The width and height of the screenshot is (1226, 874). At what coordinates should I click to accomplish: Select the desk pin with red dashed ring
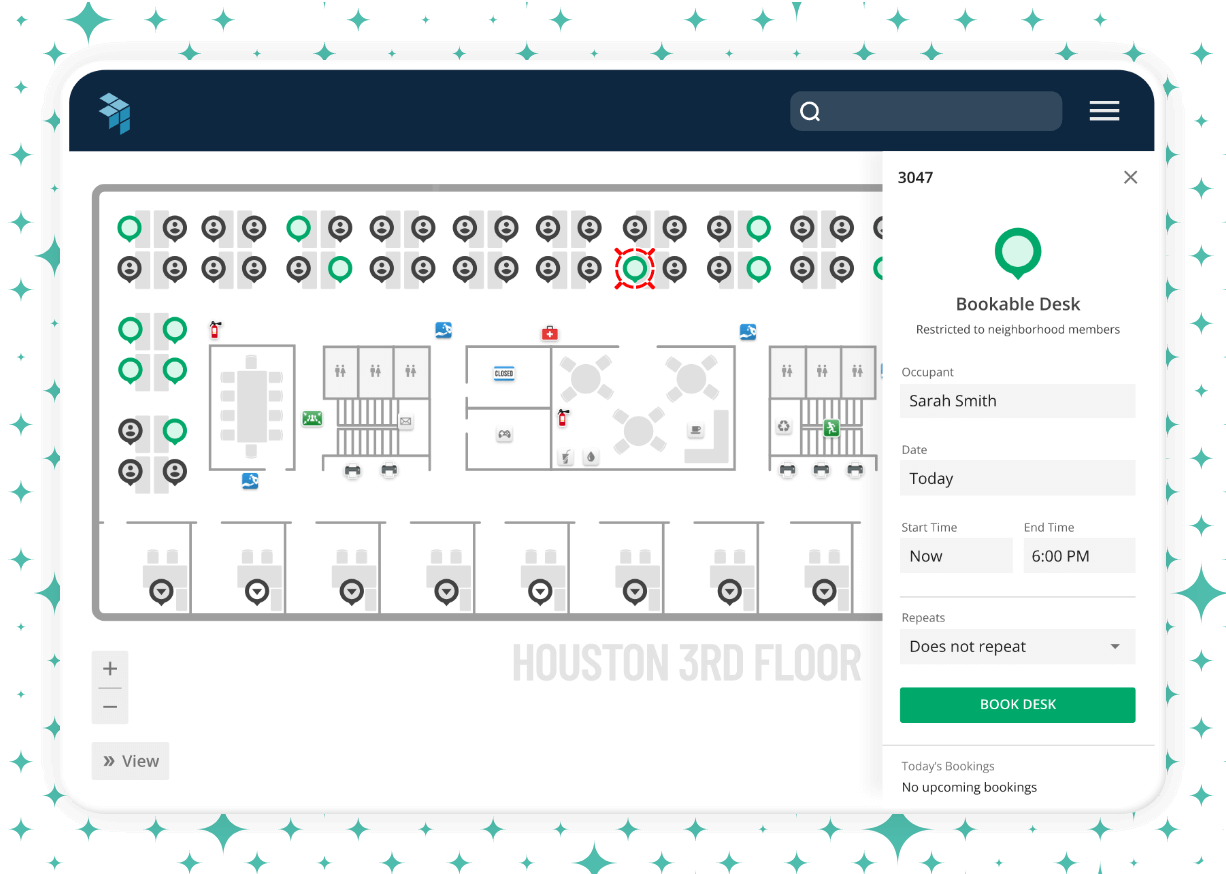click(x=634, y=268)
